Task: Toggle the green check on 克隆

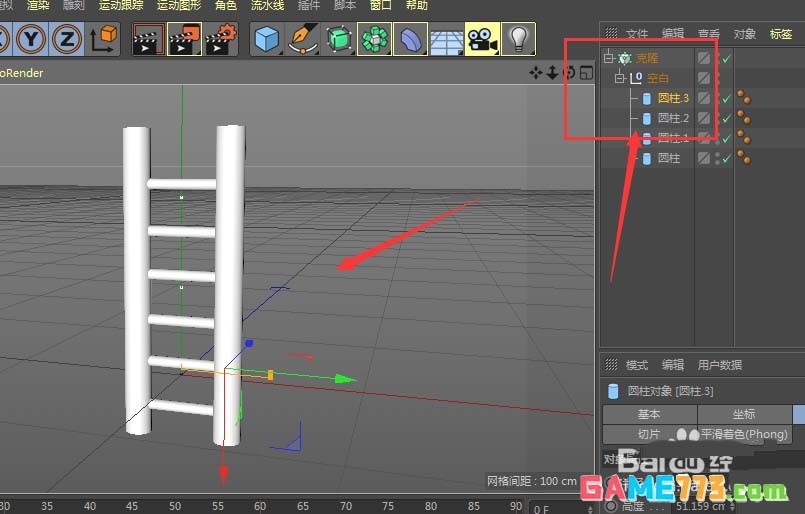Action: tap(726, 59)
